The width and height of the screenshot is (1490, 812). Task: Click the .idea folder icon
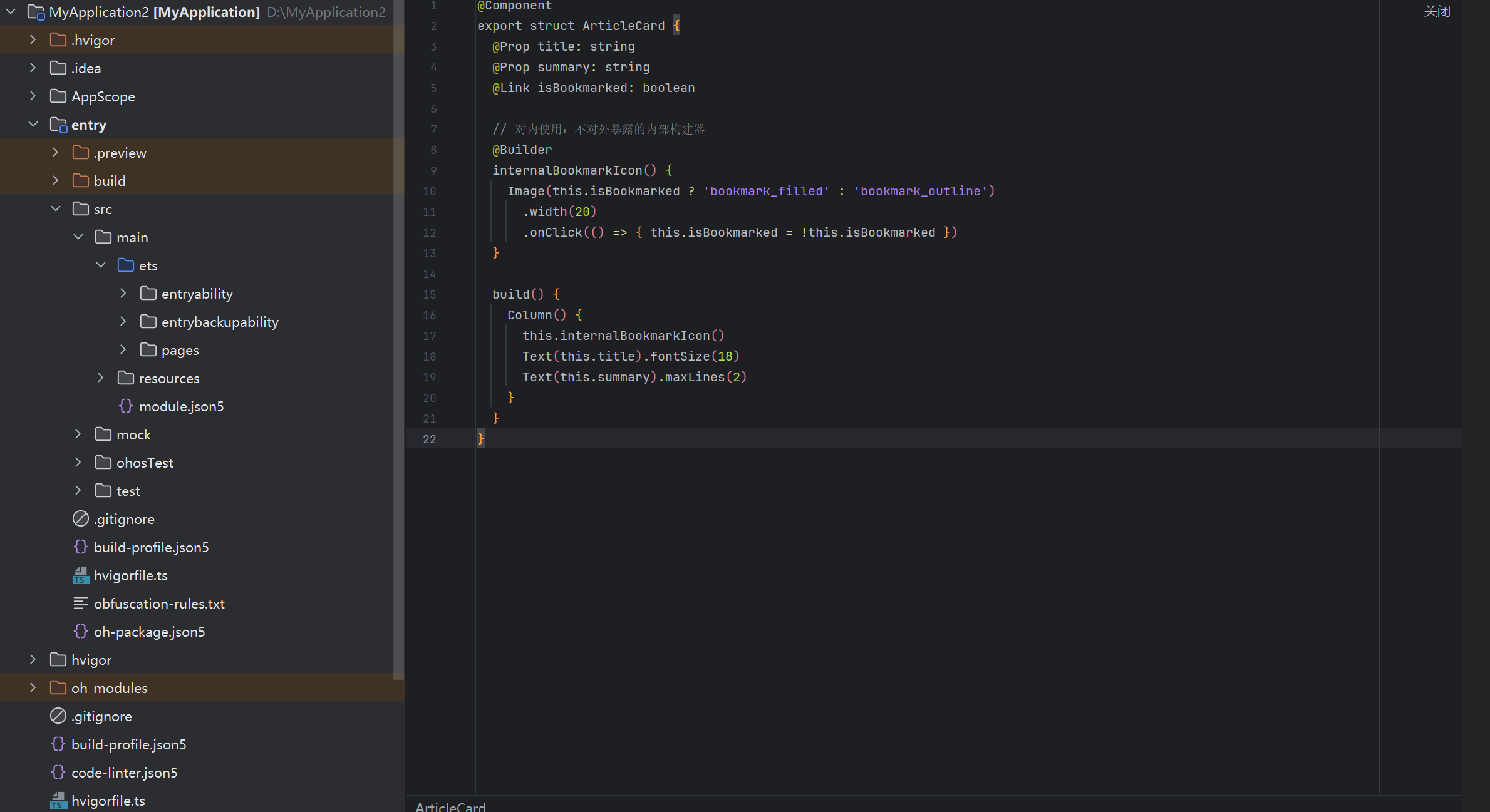(x=58, y=68)
